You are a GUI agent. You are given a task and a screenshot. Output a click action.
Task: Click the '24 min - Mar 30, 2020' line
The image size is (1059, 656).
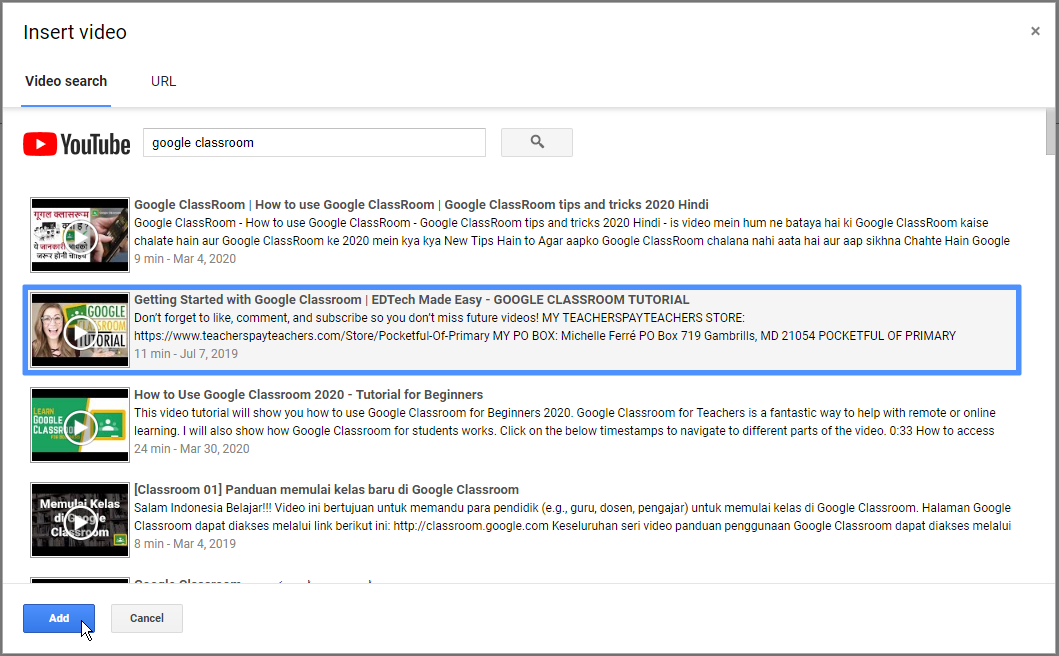(192, 449)
